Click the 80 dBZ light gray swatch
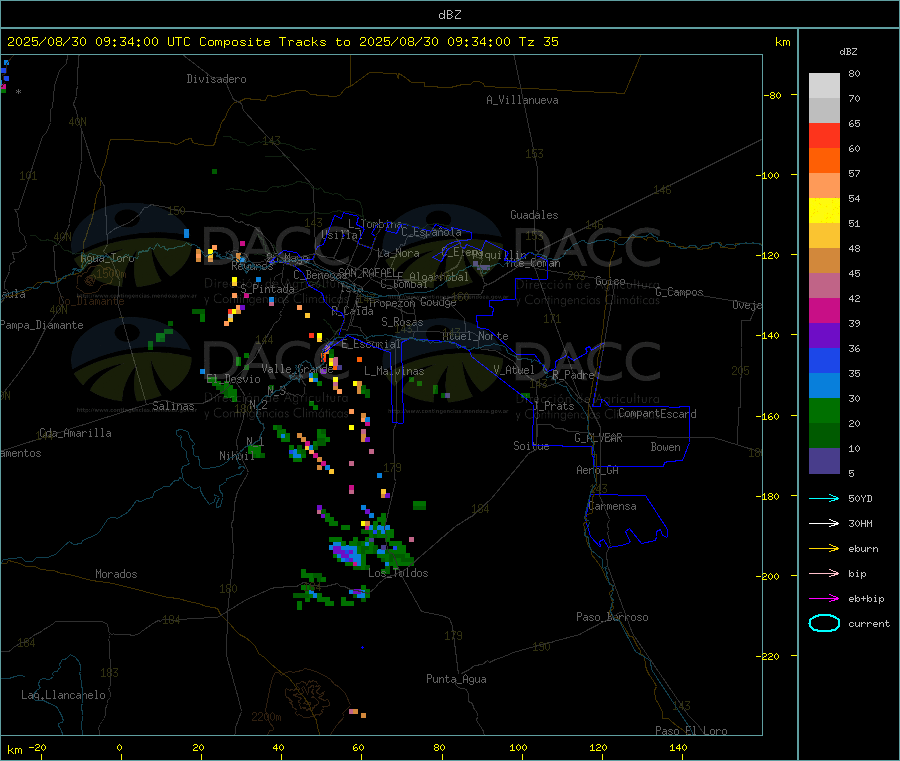The image size is (900, 761). [824, 86]
